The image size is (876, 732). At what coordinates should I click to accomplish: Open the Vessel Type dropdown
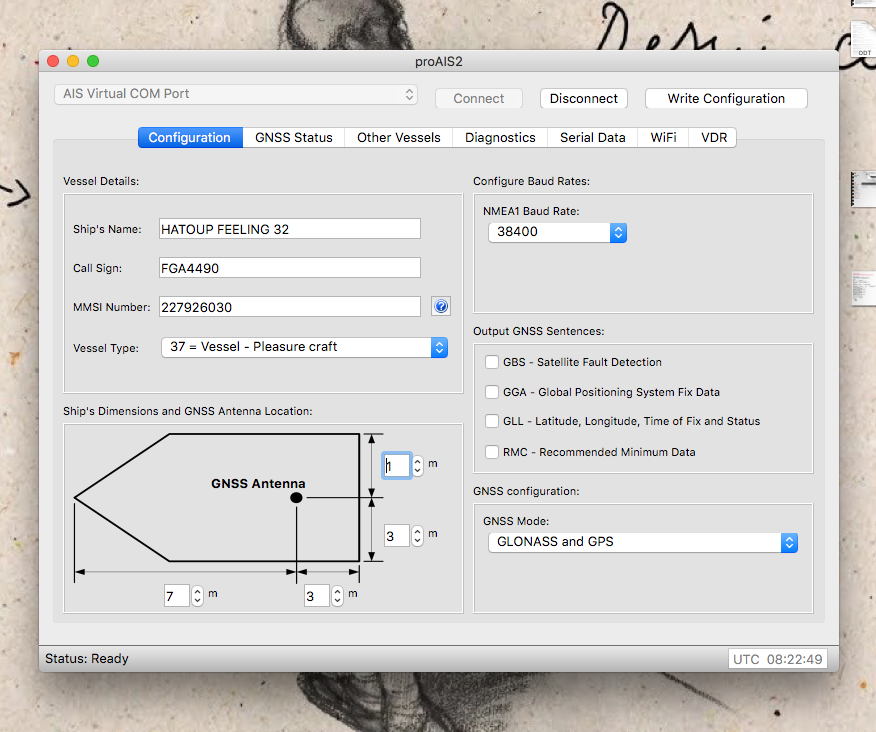[304, 347]
